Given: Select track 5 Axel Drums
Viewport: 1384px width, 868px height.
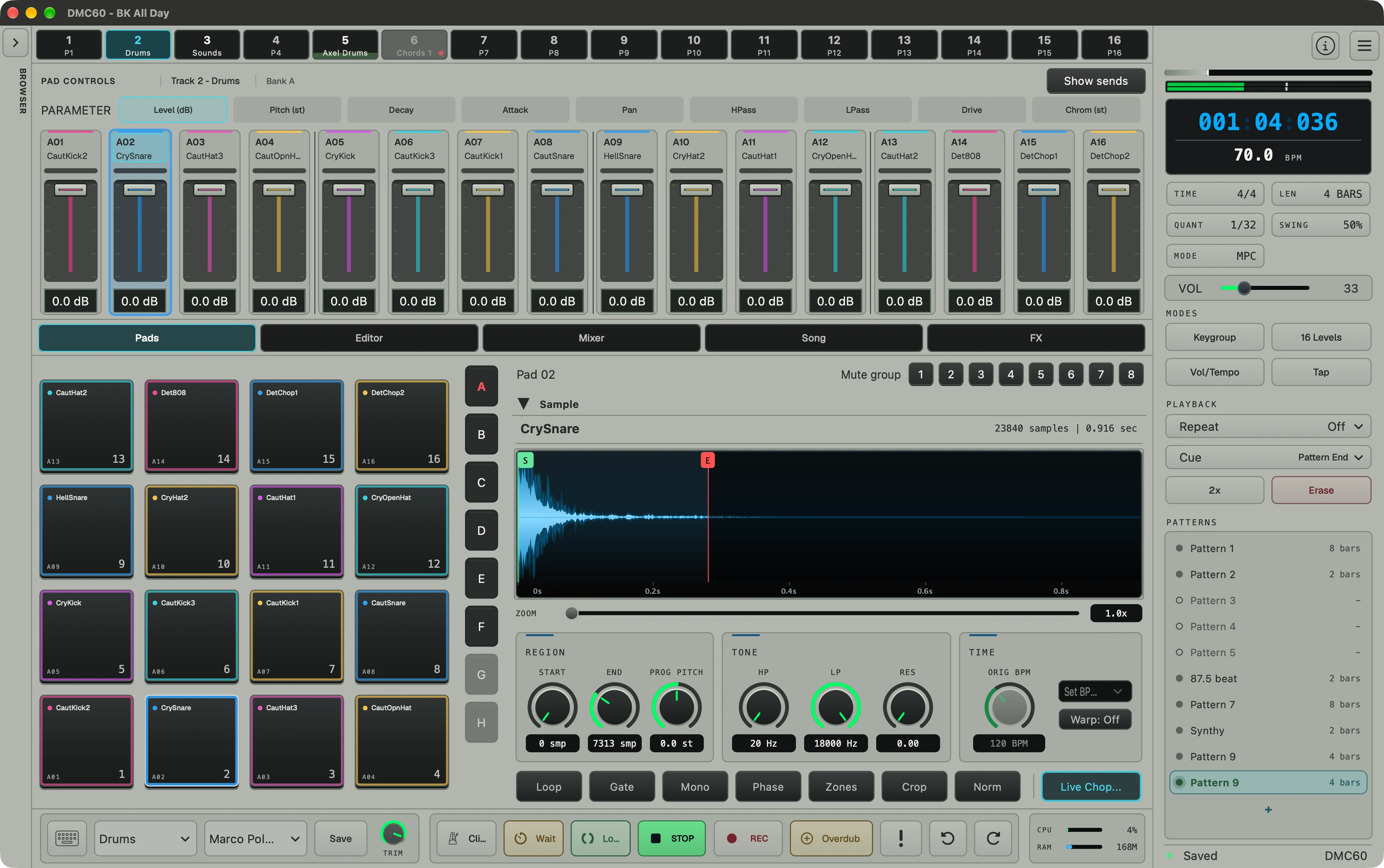Looking at the screenshot, I should (x=345, y=45).
